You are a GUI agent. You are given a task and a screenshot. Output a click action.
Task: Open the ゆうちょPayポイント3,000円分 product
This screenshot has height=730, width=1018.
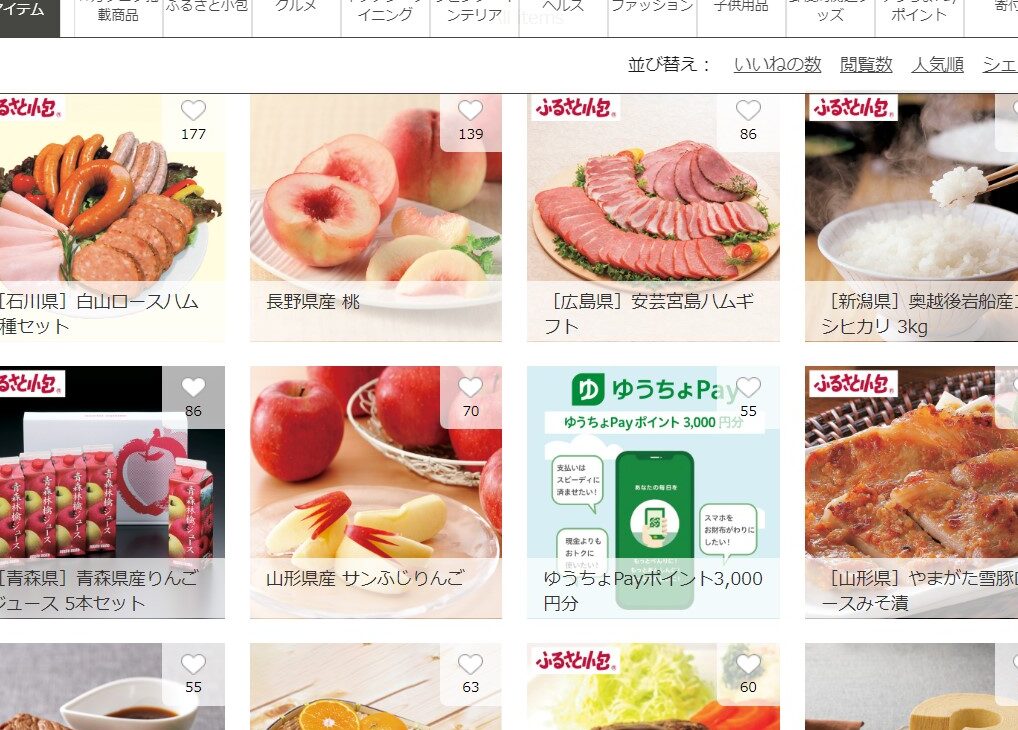653,492
